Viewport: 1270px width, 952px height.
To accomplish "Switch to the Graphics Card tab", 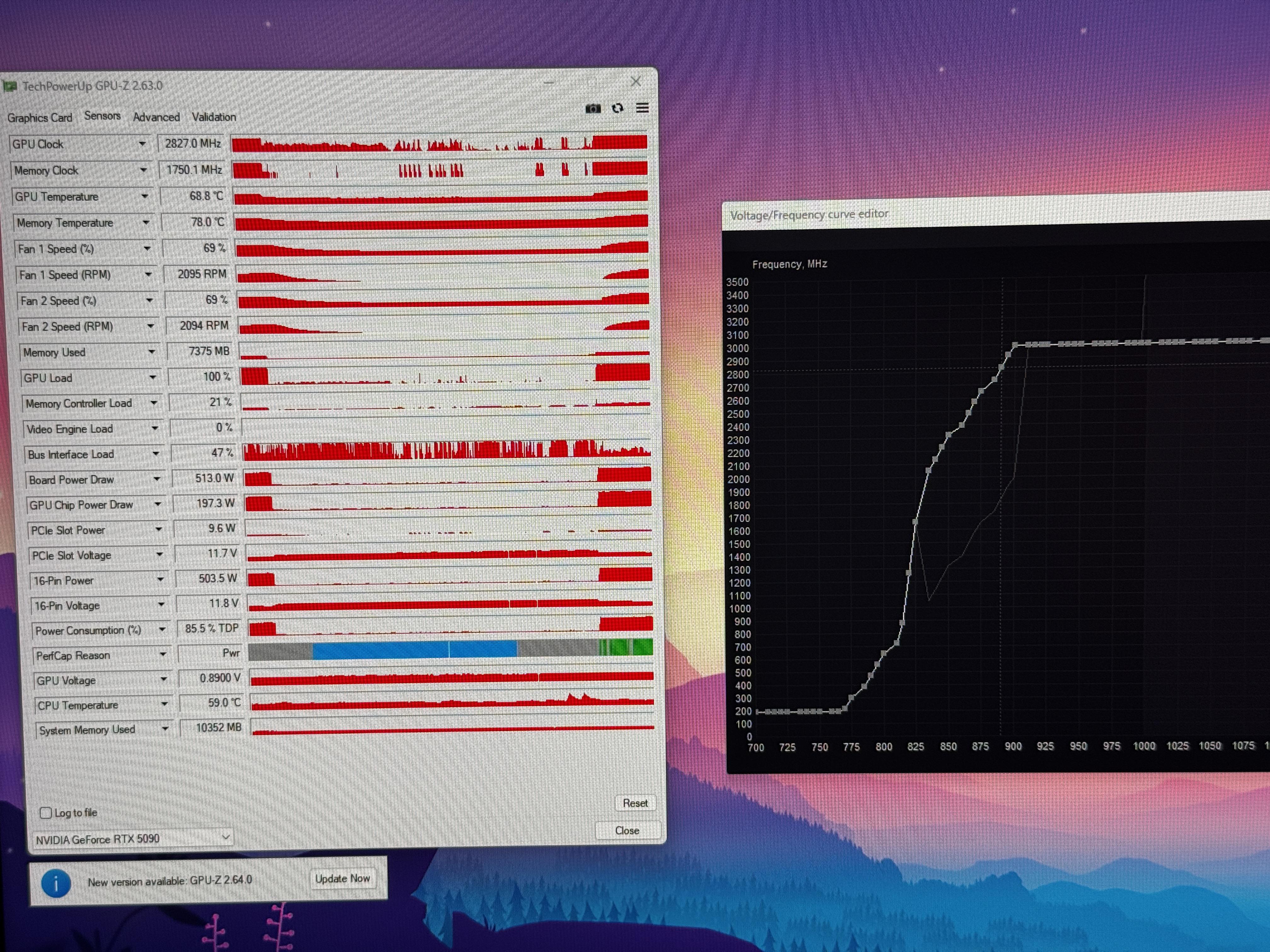I will point(40,118).
